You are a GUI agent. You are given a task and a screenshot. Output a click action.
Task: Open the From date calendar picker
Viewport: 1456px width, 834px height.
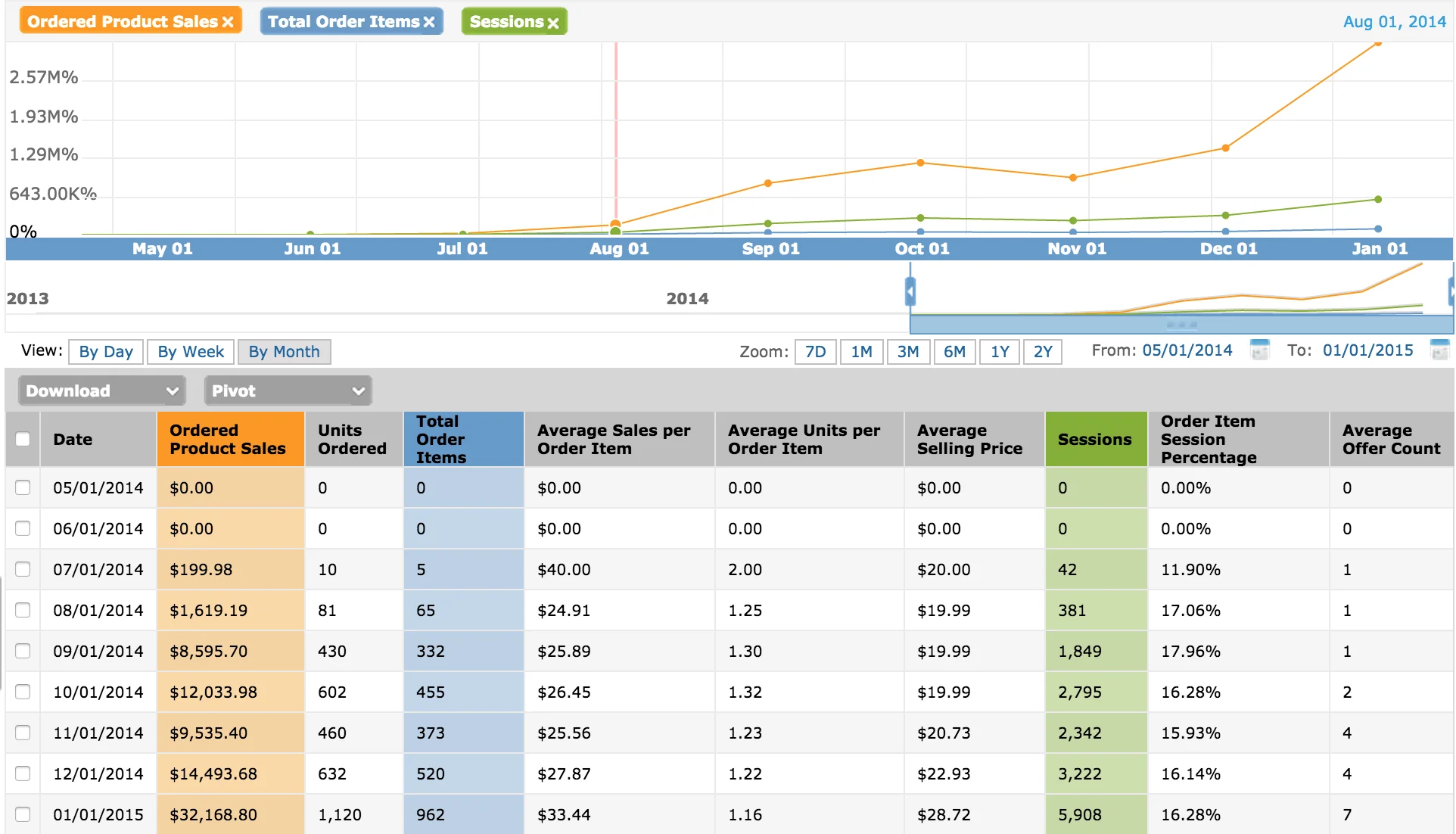(x=1260, y=350)
